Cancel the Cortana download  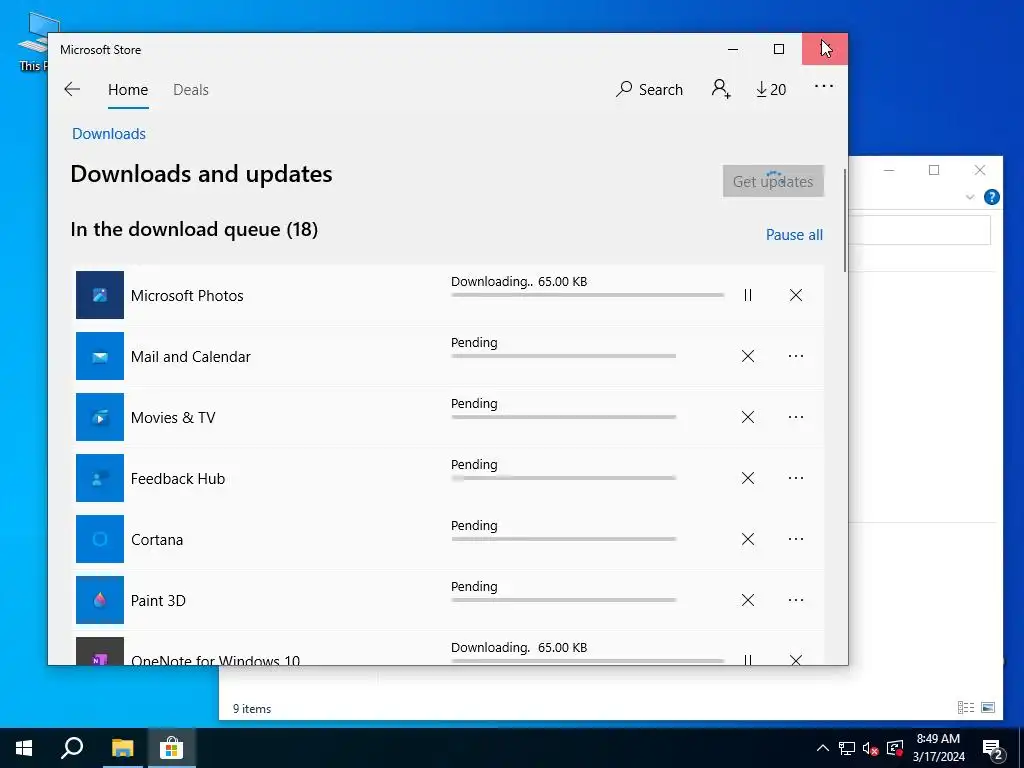coord(748,539)
